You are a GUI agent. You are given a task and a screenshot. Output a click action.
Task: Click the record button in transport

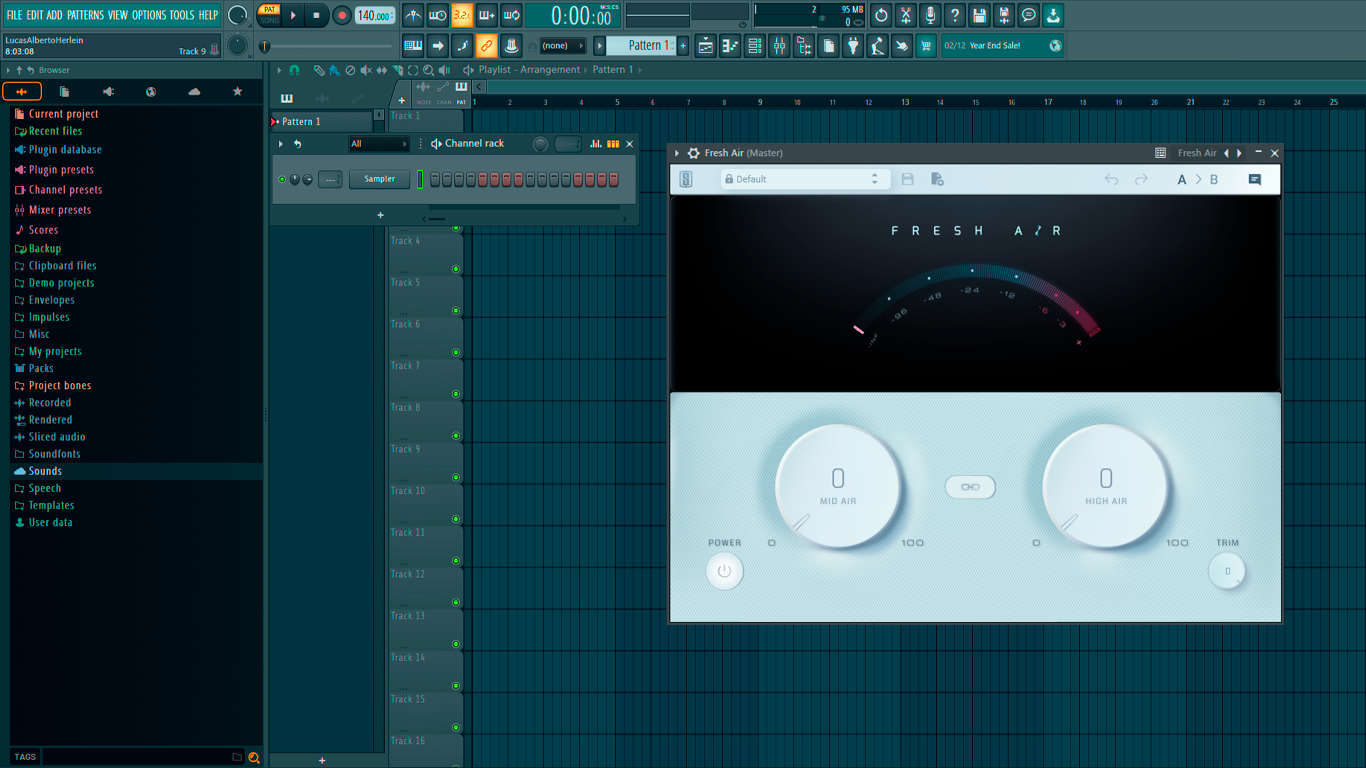pyautogui.click(x=341, y=15)
